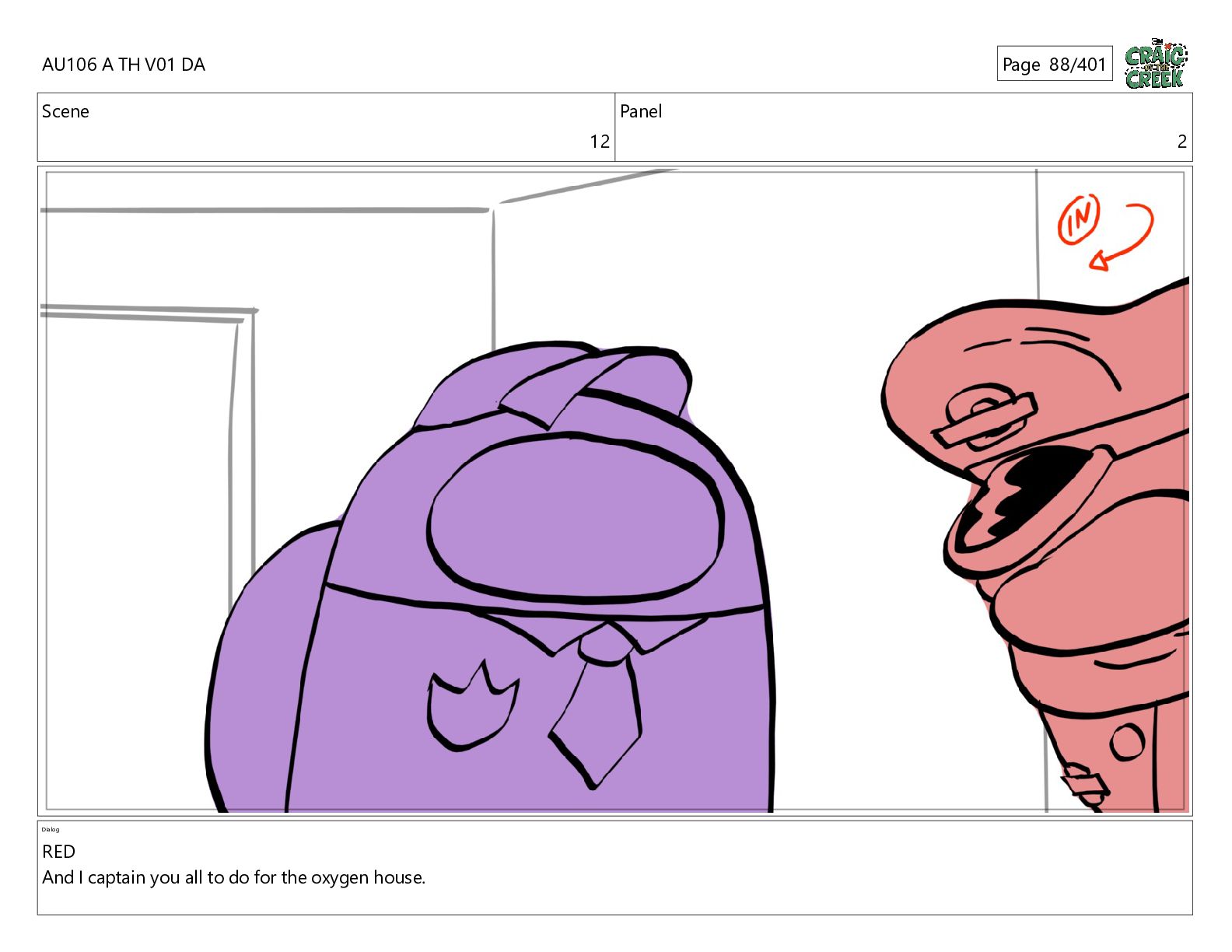Select panel number '2'
The width and height of the screenshot is (1232, 952).
point(1181,142)
